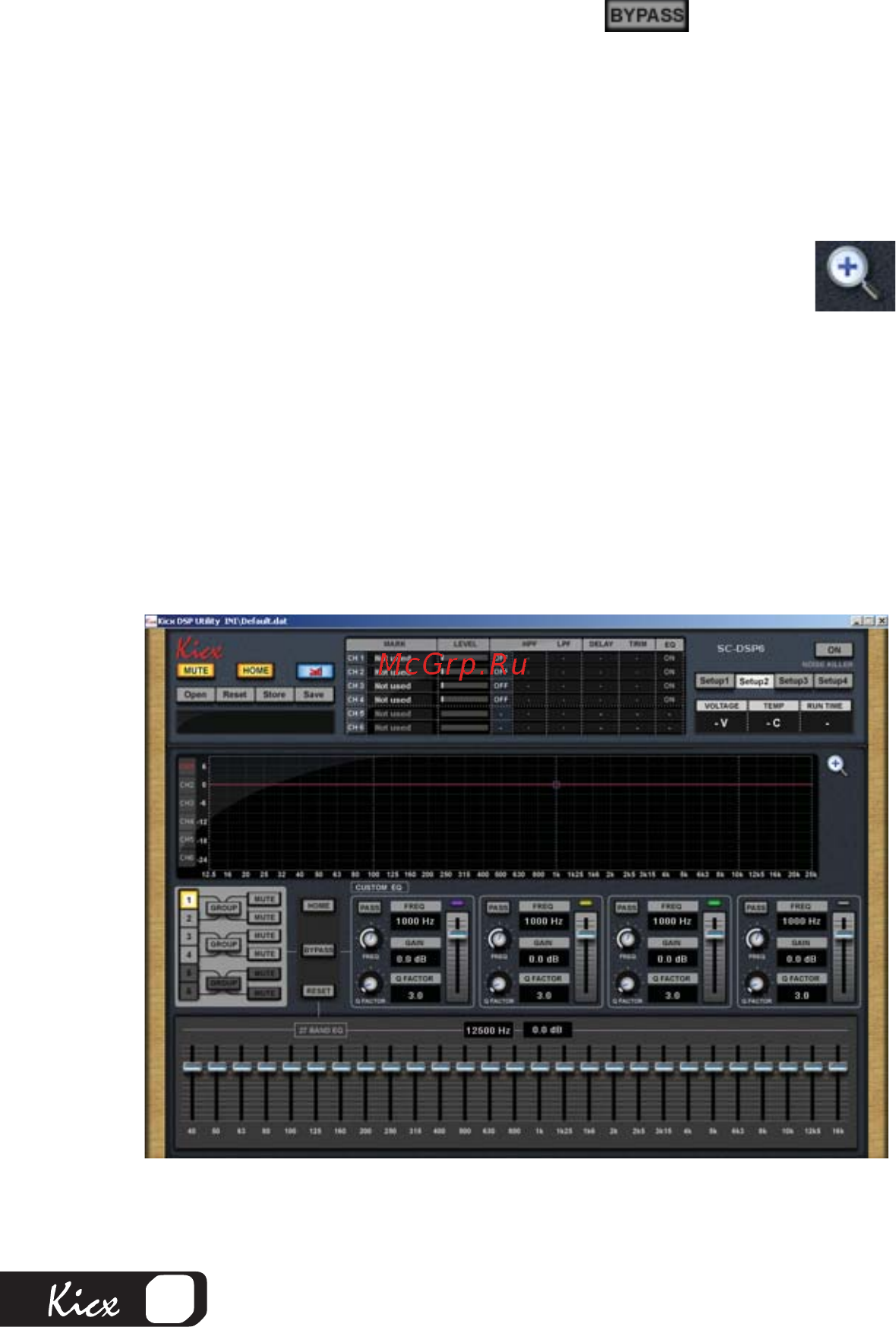Viewport: 896px width, 1327px height.
Task: Click the 40 Hz fader in the 27-band EQ
Action: pyautogui.click(x=192, y=1067)
